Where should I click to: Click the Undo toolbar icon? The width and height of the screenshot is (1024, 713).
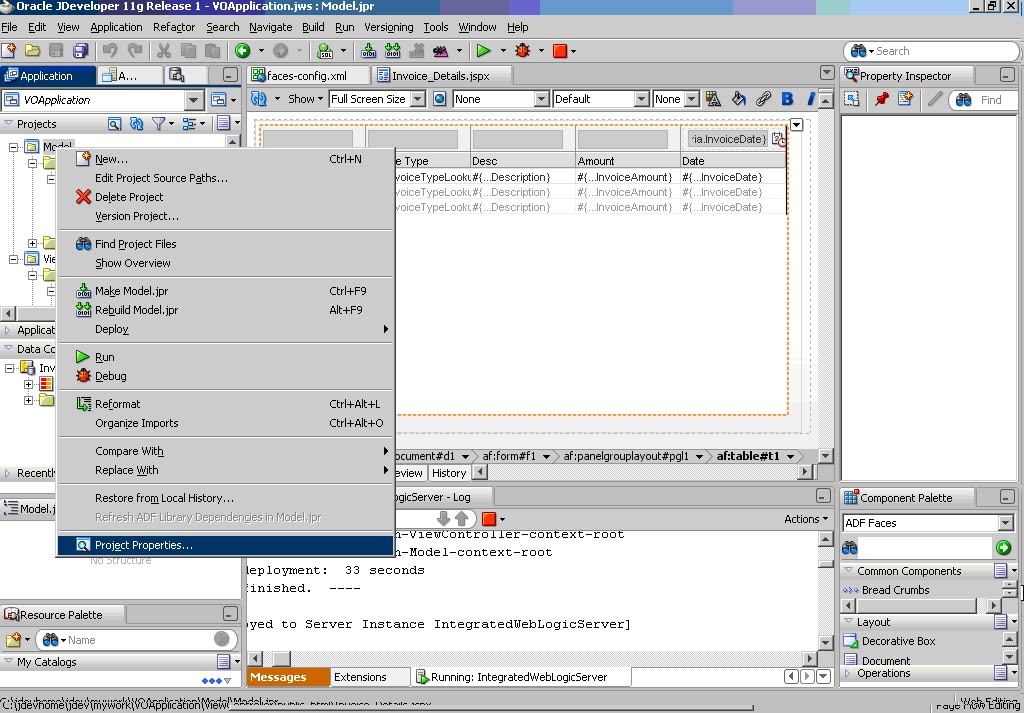click(x=110, y=50)
